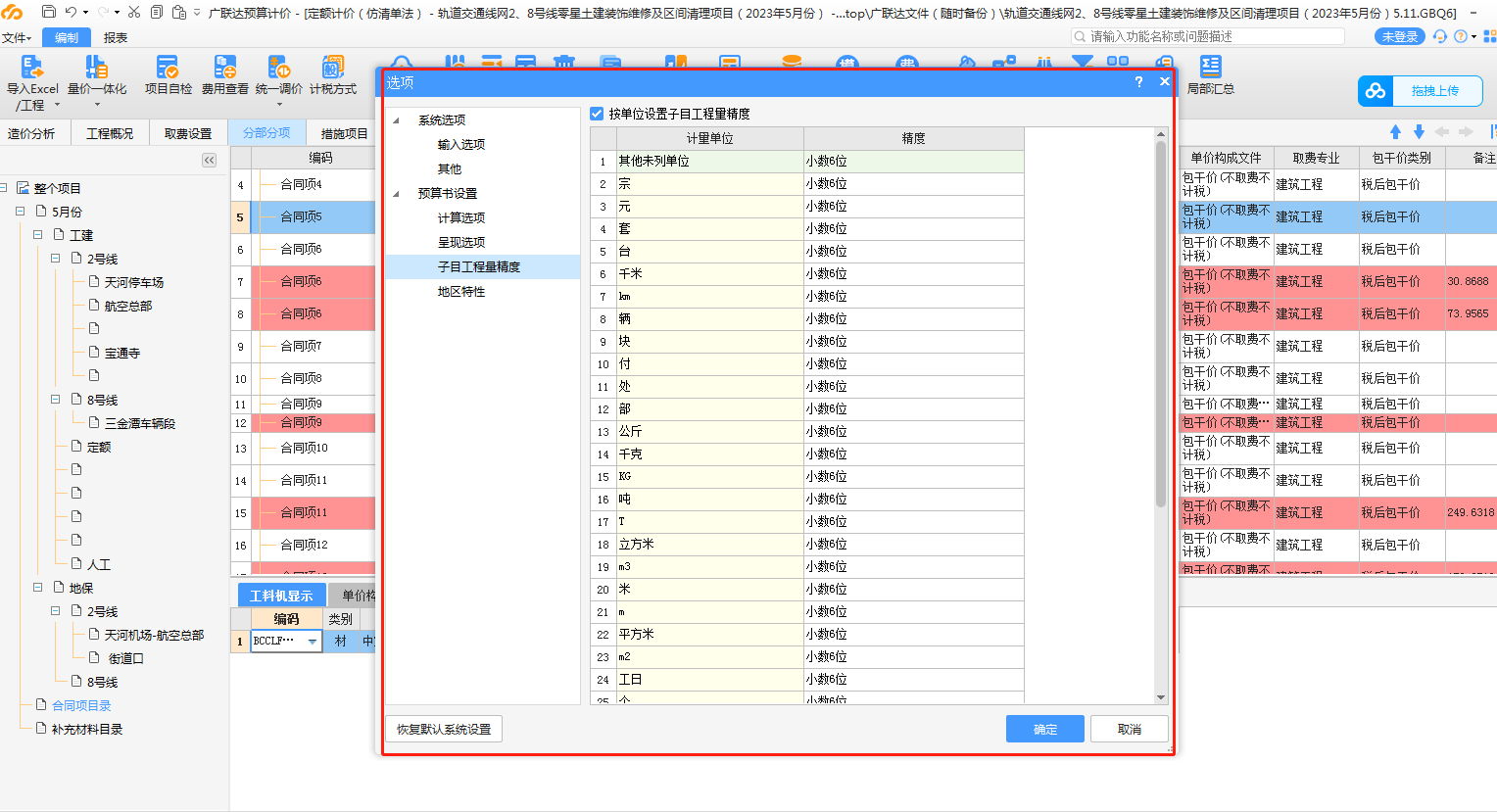Select 地区特性 in the options tree
1497x812 pixels.
pos(461,291)
